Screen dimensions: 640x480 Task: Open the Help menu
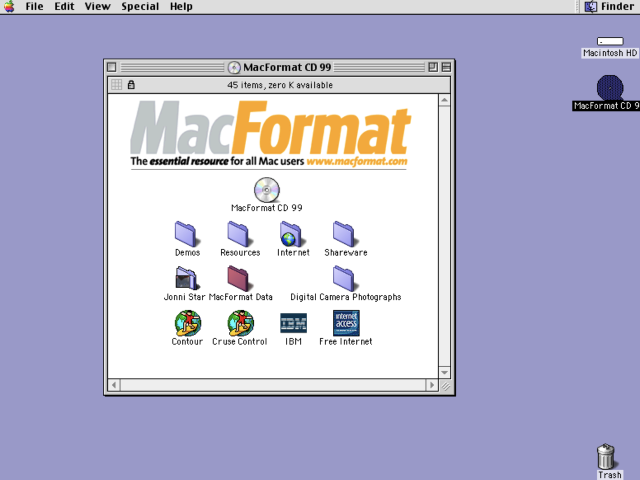181,7
